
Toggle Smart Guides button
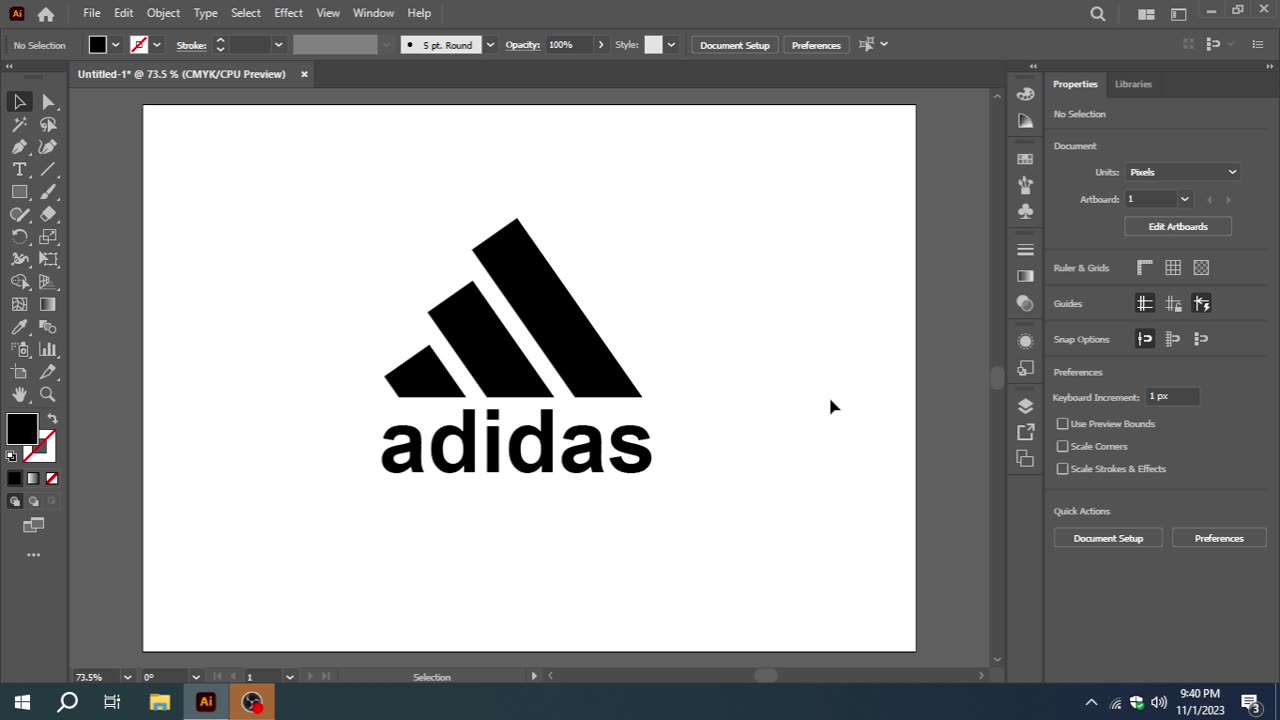pyautogui.click(x=1201, y=303)
